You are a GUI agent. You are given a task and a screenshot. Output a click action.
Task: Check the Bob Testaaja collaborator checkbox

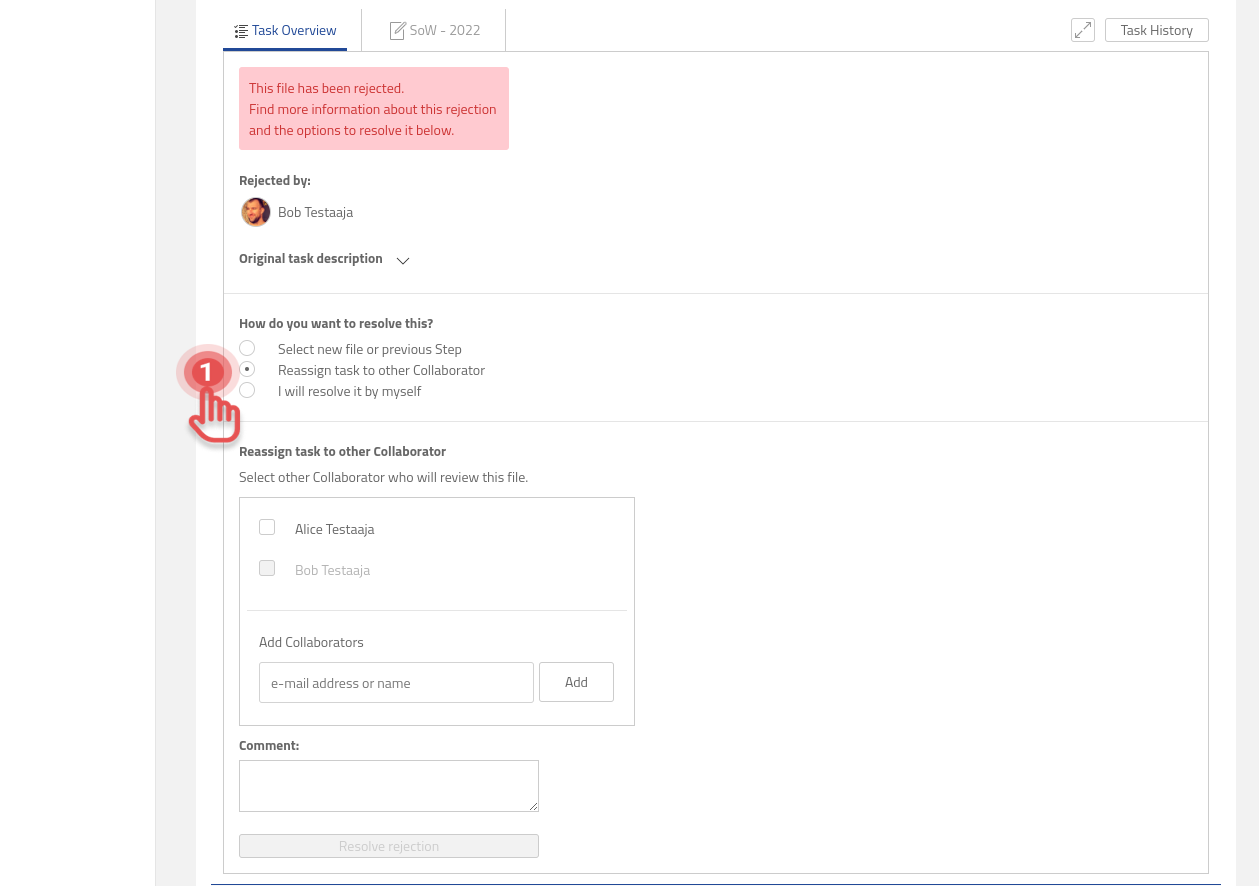267,567
